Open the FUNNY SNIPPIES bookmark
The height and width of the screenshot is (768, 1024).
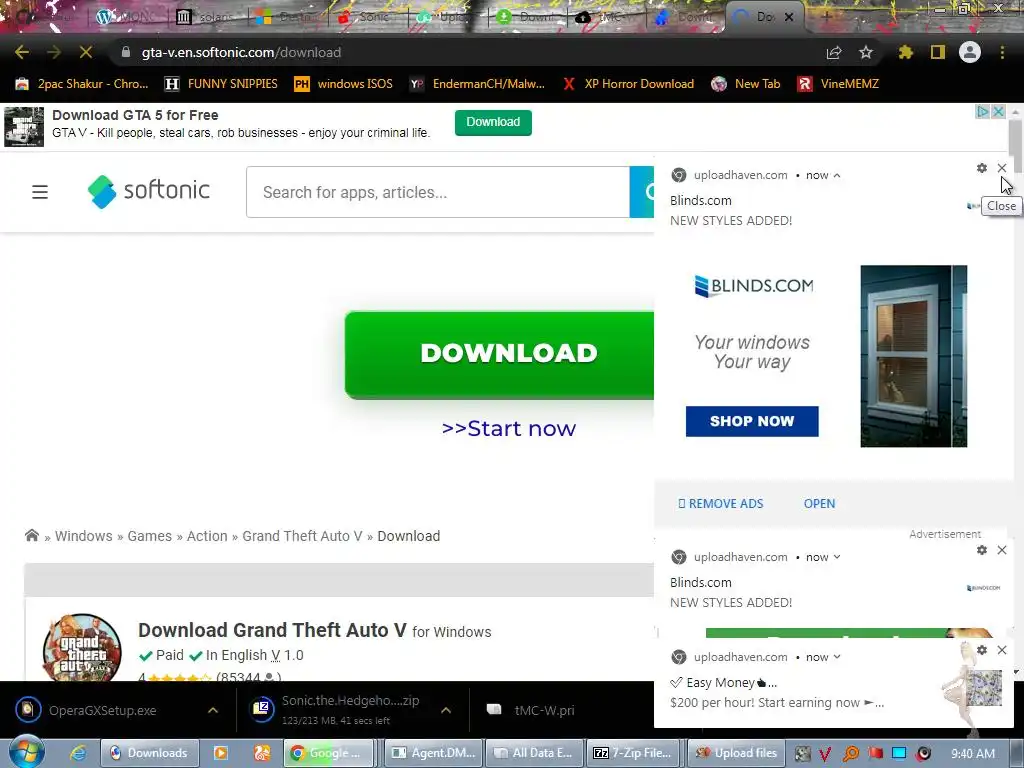click(221, 84)
